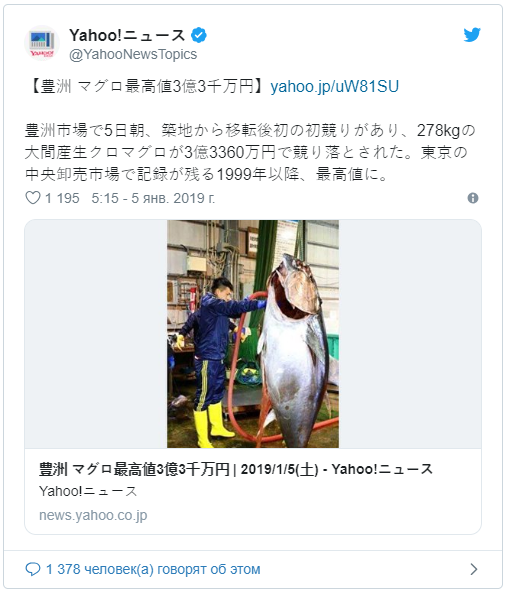Click the blue verified badge icon
509x592 pixels.
click(x=199, y=35)
